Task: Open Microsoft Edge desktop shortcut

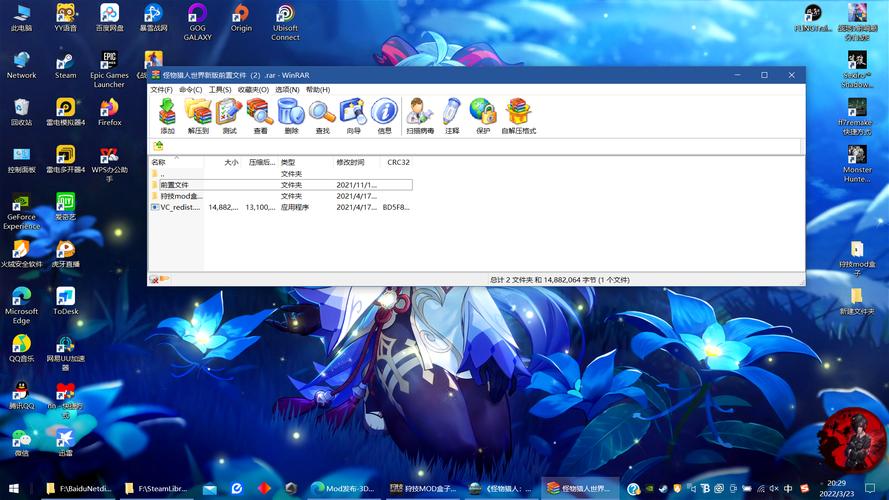Action: [21, 306]
